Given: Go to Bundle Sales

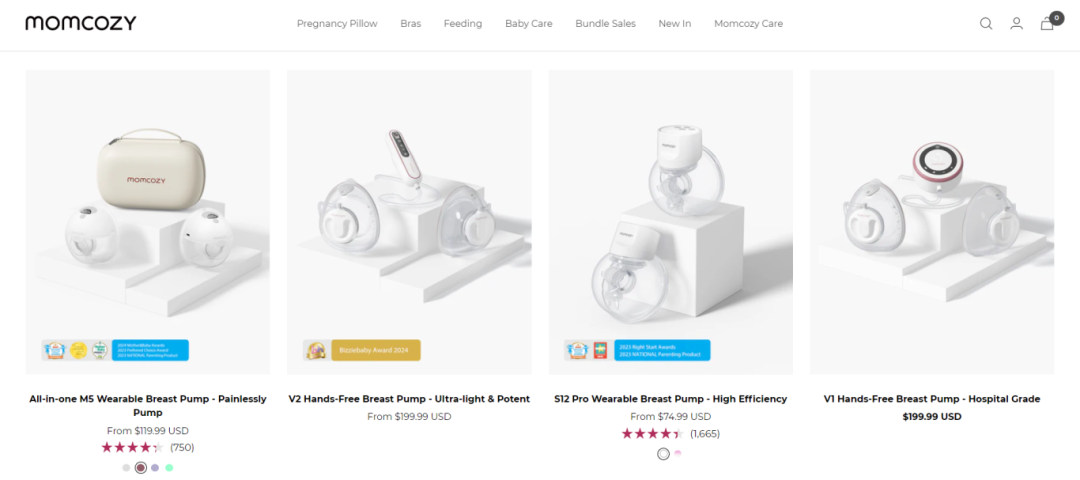Looking at the screenshot, I should (x=605, y=24).
